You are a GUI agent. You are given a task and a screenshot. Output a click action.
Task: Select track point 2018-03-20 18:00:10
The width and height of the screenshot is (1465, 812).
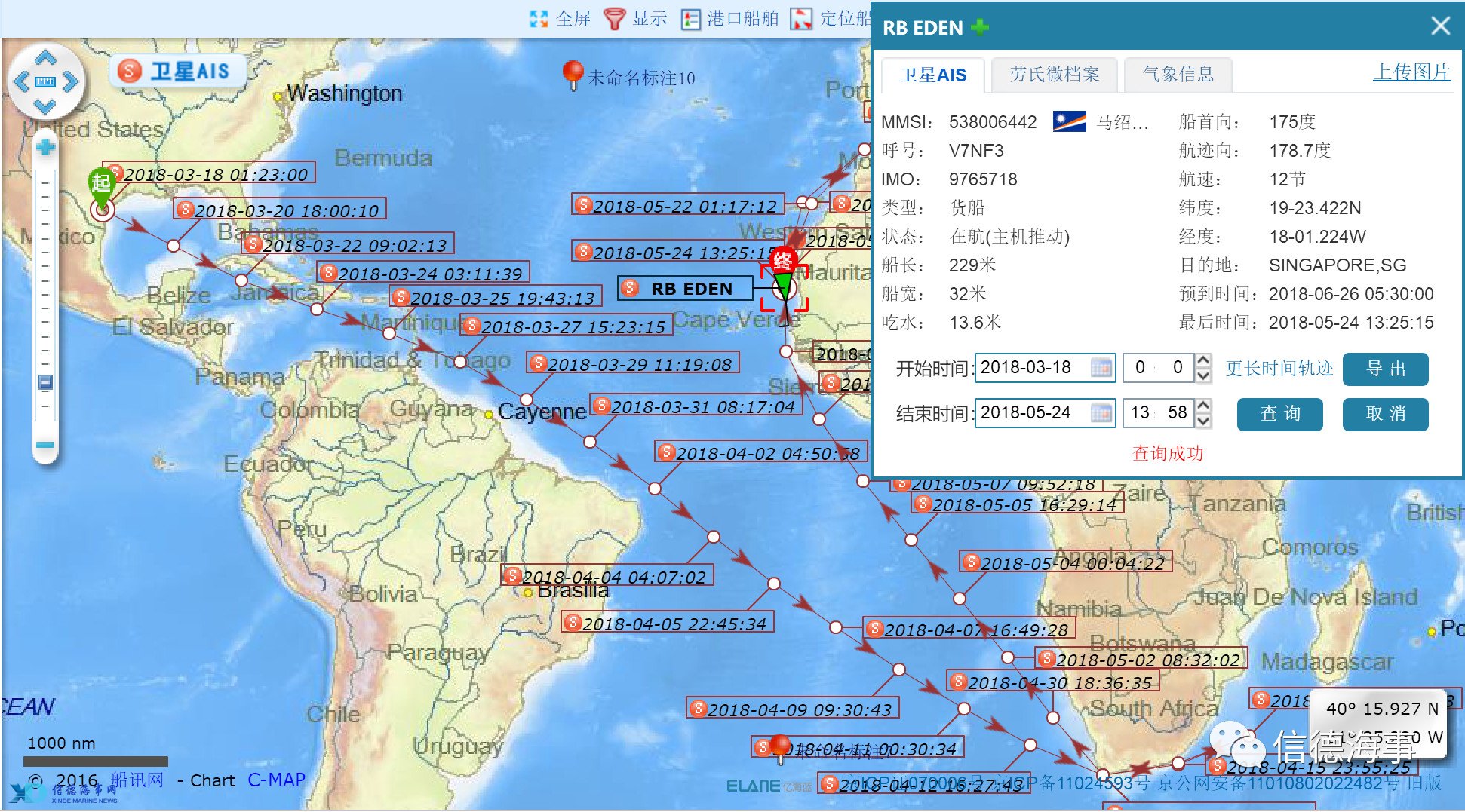pos(281,210)
